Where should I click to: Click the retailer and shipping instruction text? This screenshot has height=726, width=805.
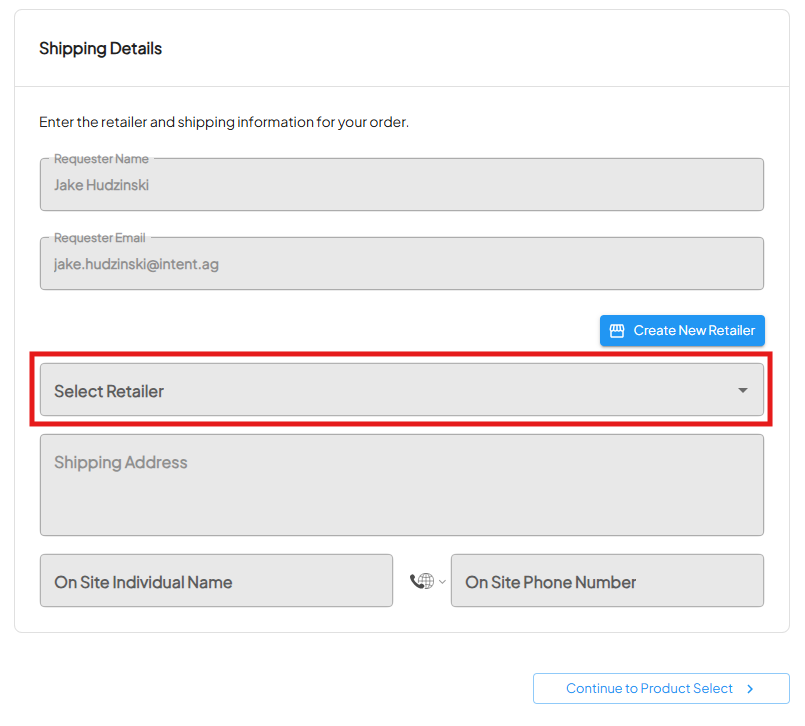tap(224, 123)
